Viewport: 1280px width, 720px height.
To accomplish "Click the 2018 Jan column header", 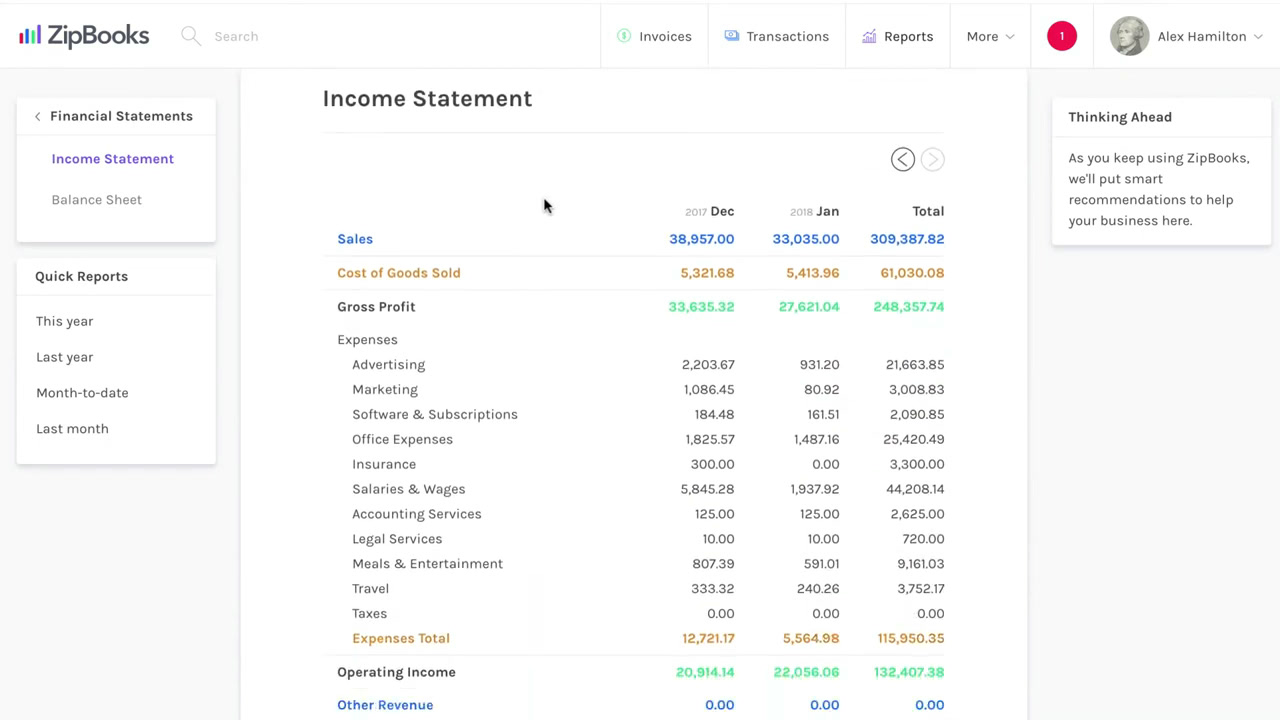I will pyautogui.click(x=814, y=211).
